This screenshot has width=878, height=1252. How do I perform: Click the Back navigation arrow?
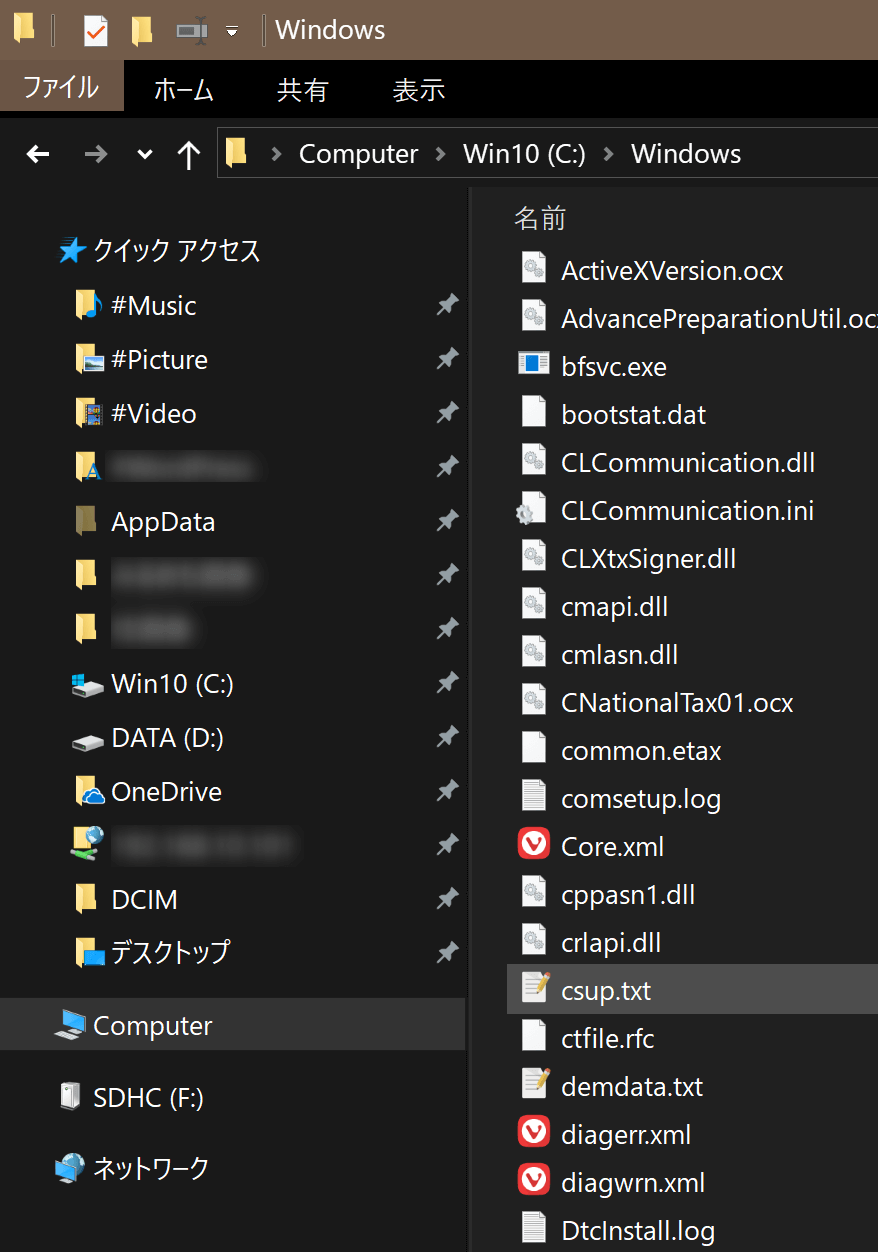pyautogui.click(x=38, y=154)
